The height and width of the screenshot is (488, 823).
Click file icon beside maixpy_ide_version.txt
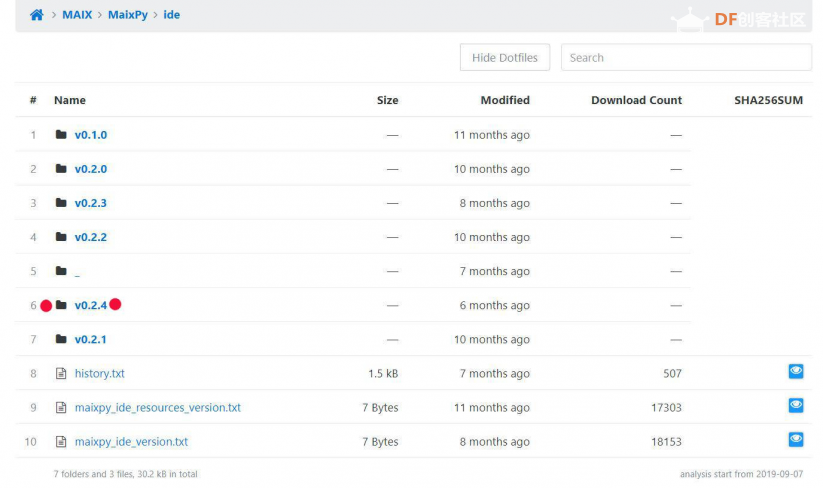pos(61,441)
